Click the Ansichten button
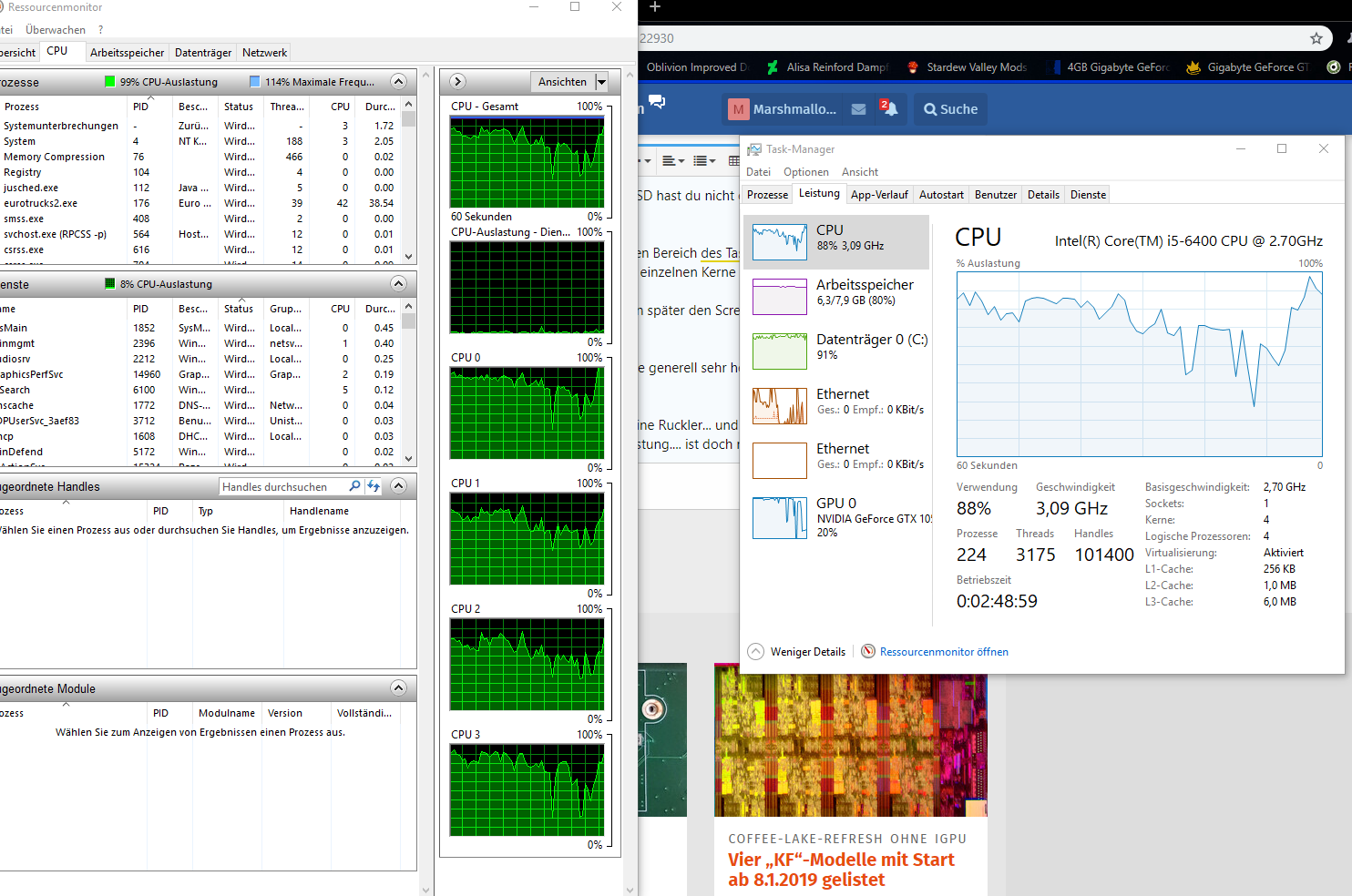 [x=562, y=82]
